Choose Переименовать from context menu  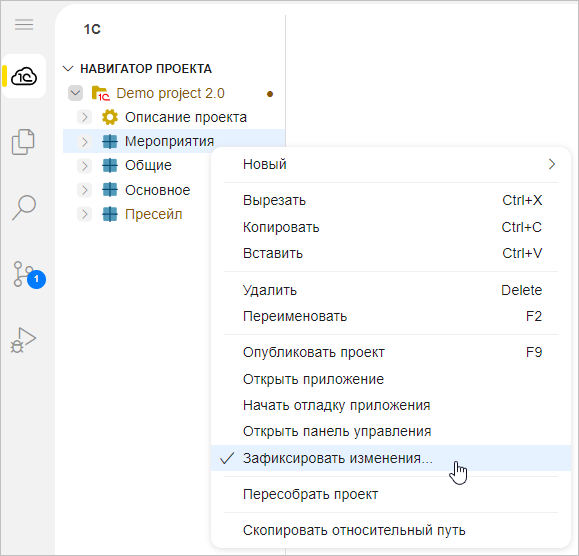click(x=391, y=316)
